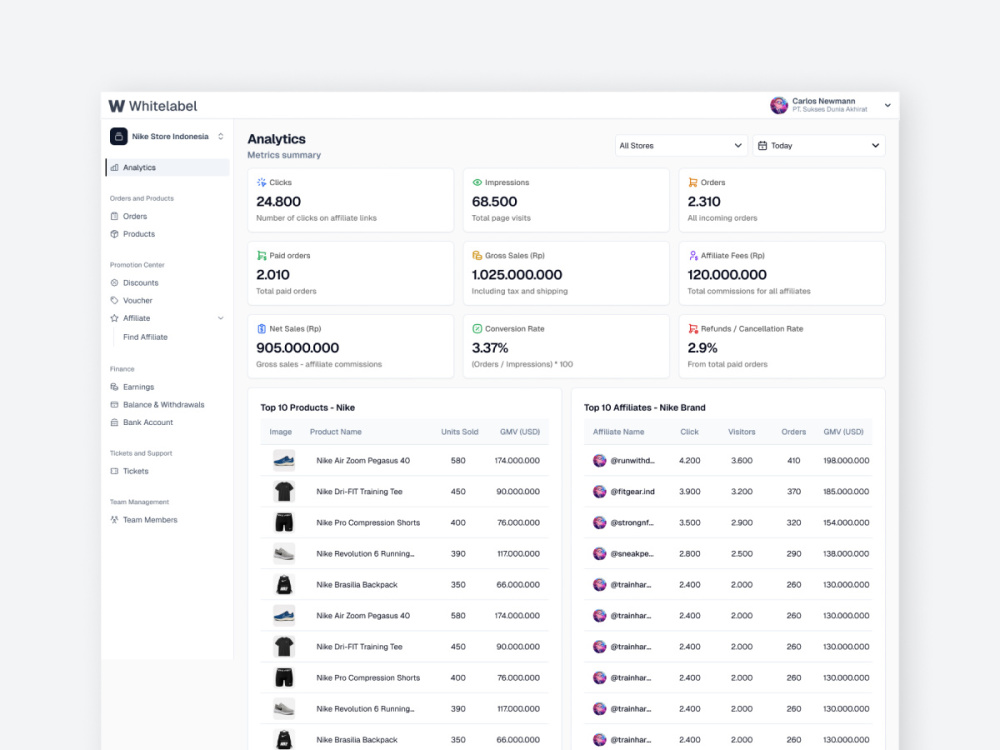Click Carlos Newmann's profile avatar

[779, 105]
